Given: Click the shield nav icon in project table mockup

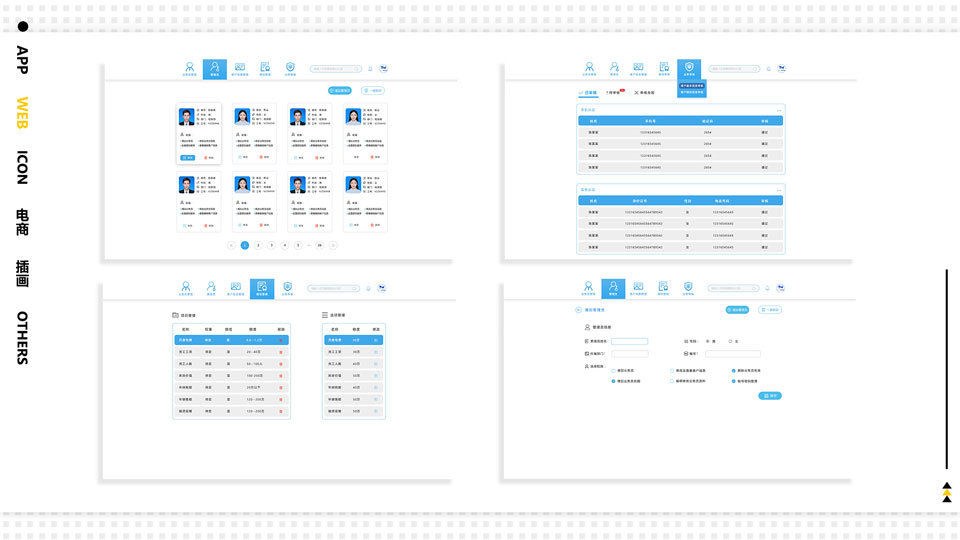Looking at the screenshot, I should coord(288,288).
